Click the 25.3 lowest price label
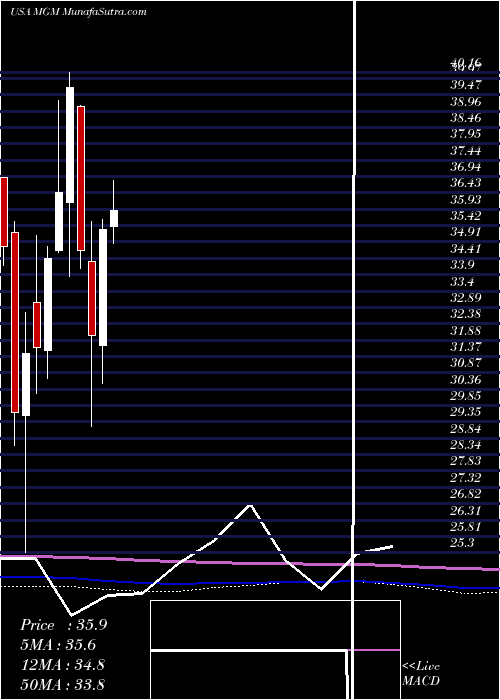The image size is (500, 700). pyautogui.click(x=462, y=543)
